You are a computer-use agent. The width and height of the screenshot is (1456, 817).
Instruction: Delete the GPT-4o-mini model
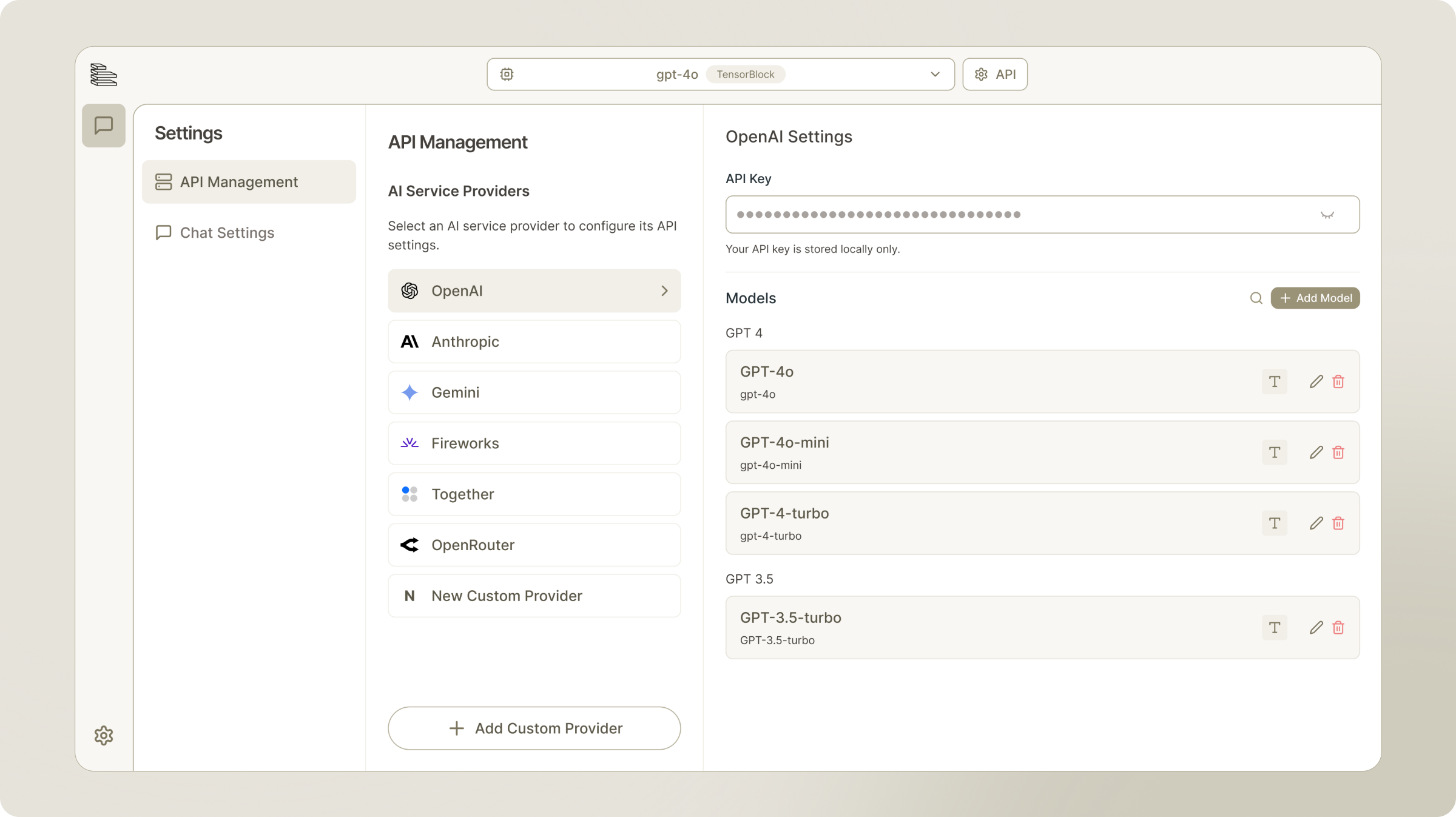pyautogui.click(x=1338, y=452)
